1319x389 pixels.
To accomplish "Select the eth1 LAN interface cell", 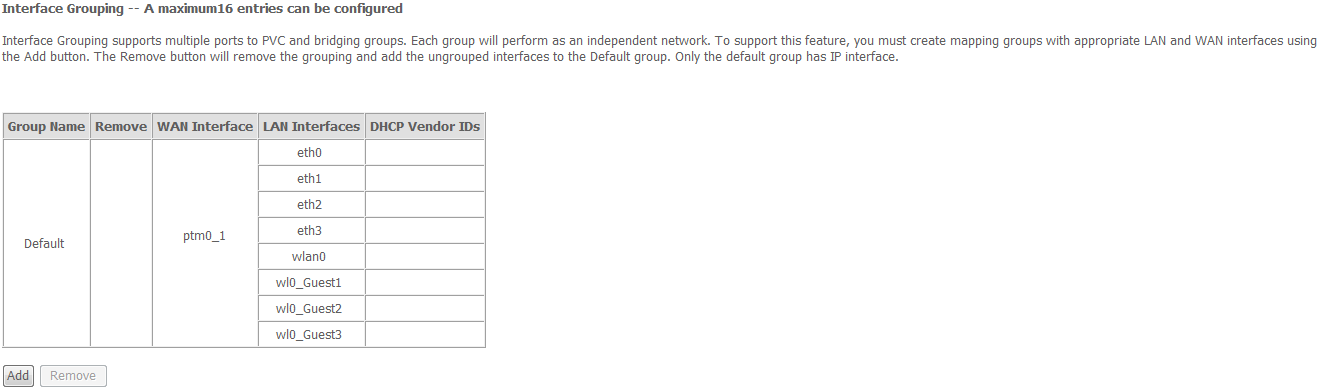I will [311, 179].
